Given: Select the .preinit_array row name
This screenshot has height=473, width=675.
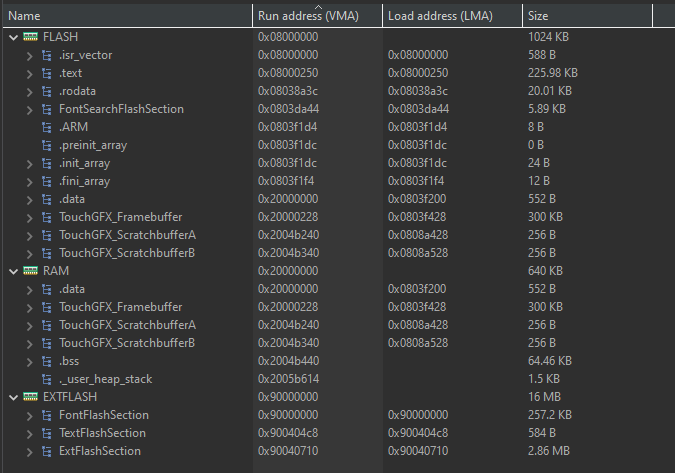Looking at the screenshot, I should pyautogui.click(x=93, y=145).
